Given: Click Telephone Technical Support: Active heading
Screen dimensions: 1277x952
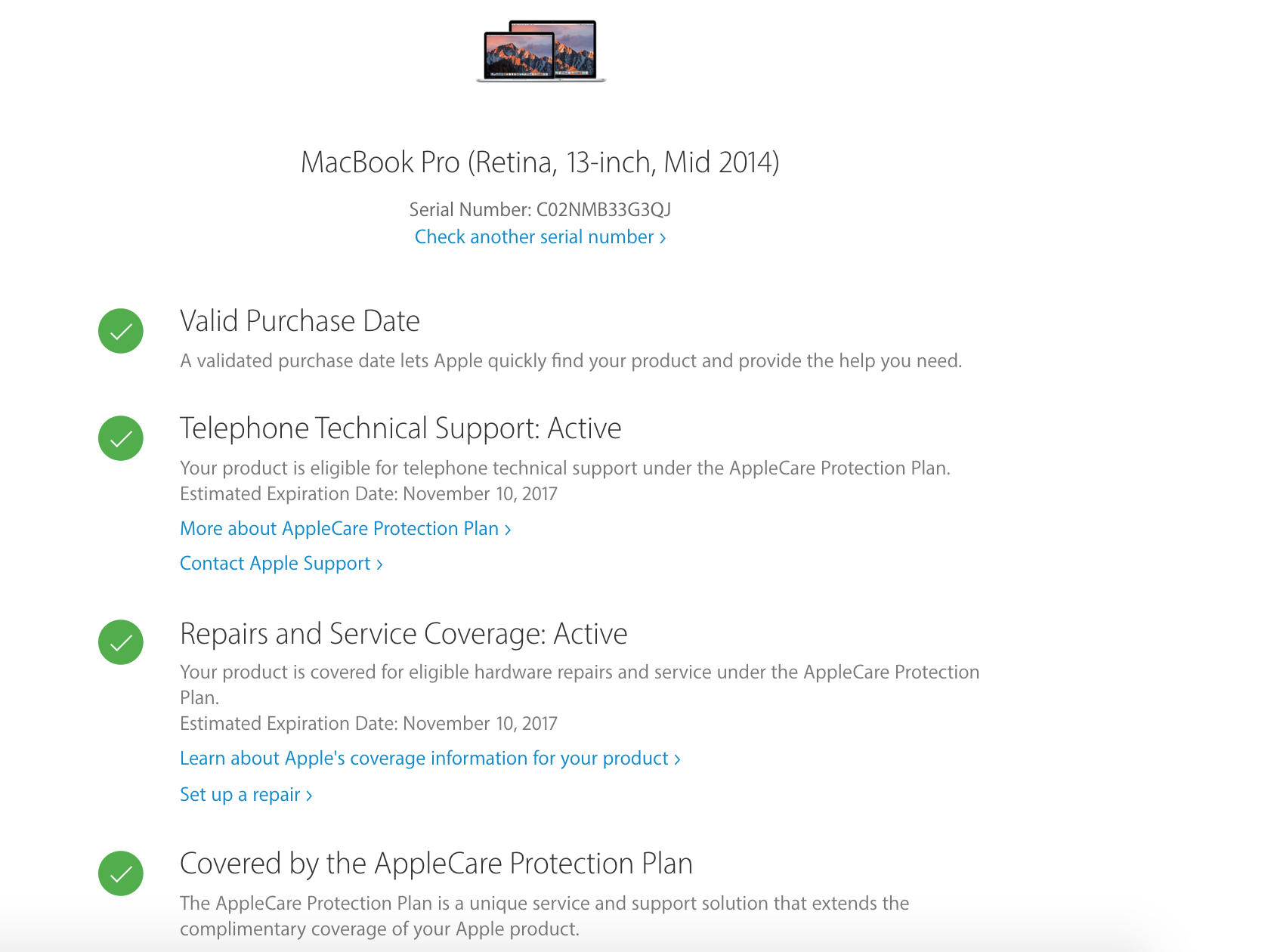Looking at the screenshot, I should (x=400, y=428).
